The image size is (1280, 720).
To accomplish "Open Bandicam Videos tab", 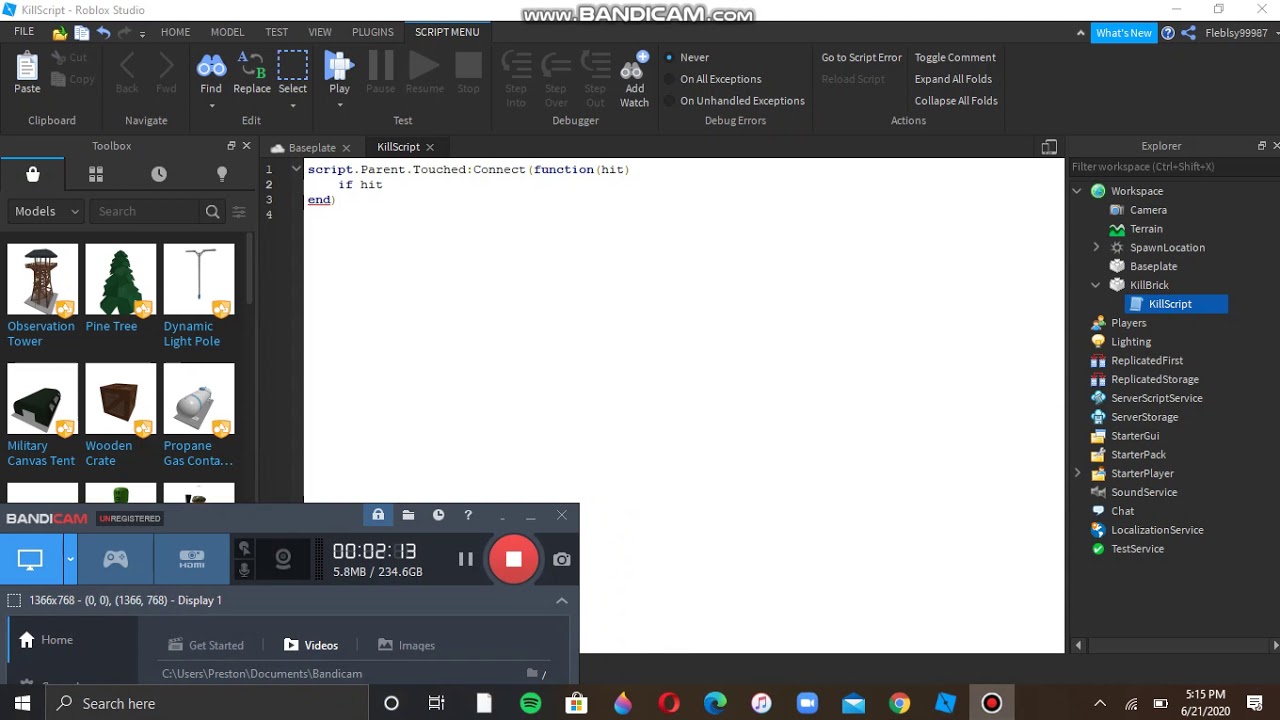I will 311,645.
